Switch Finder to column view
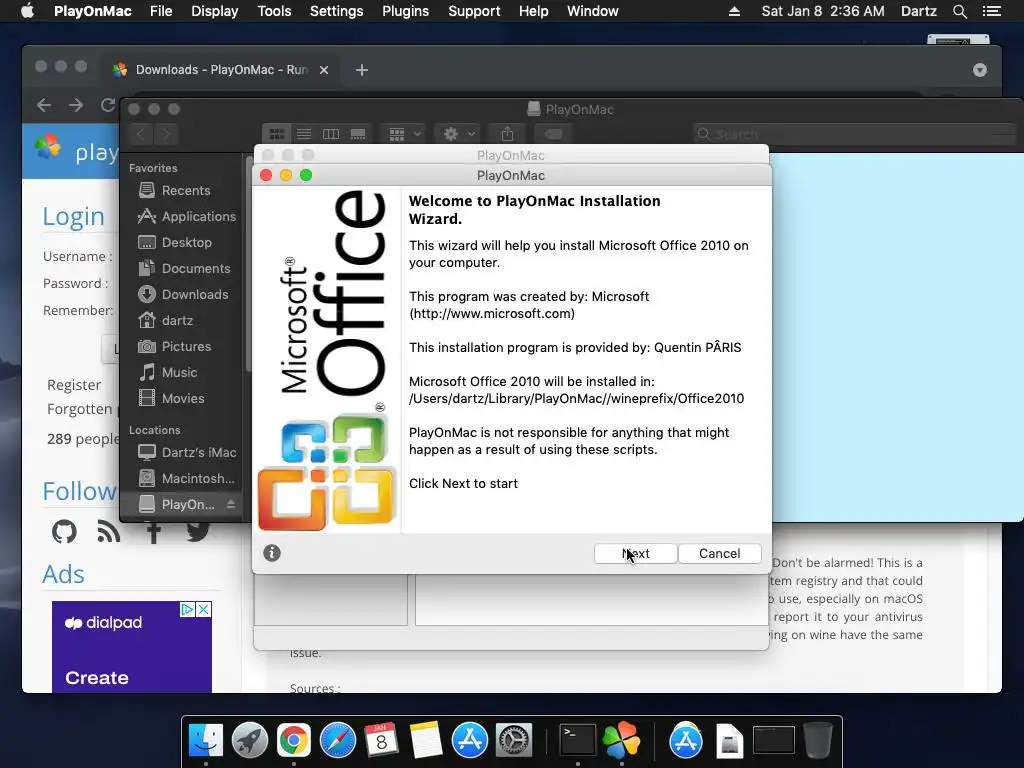 point(331,134)
